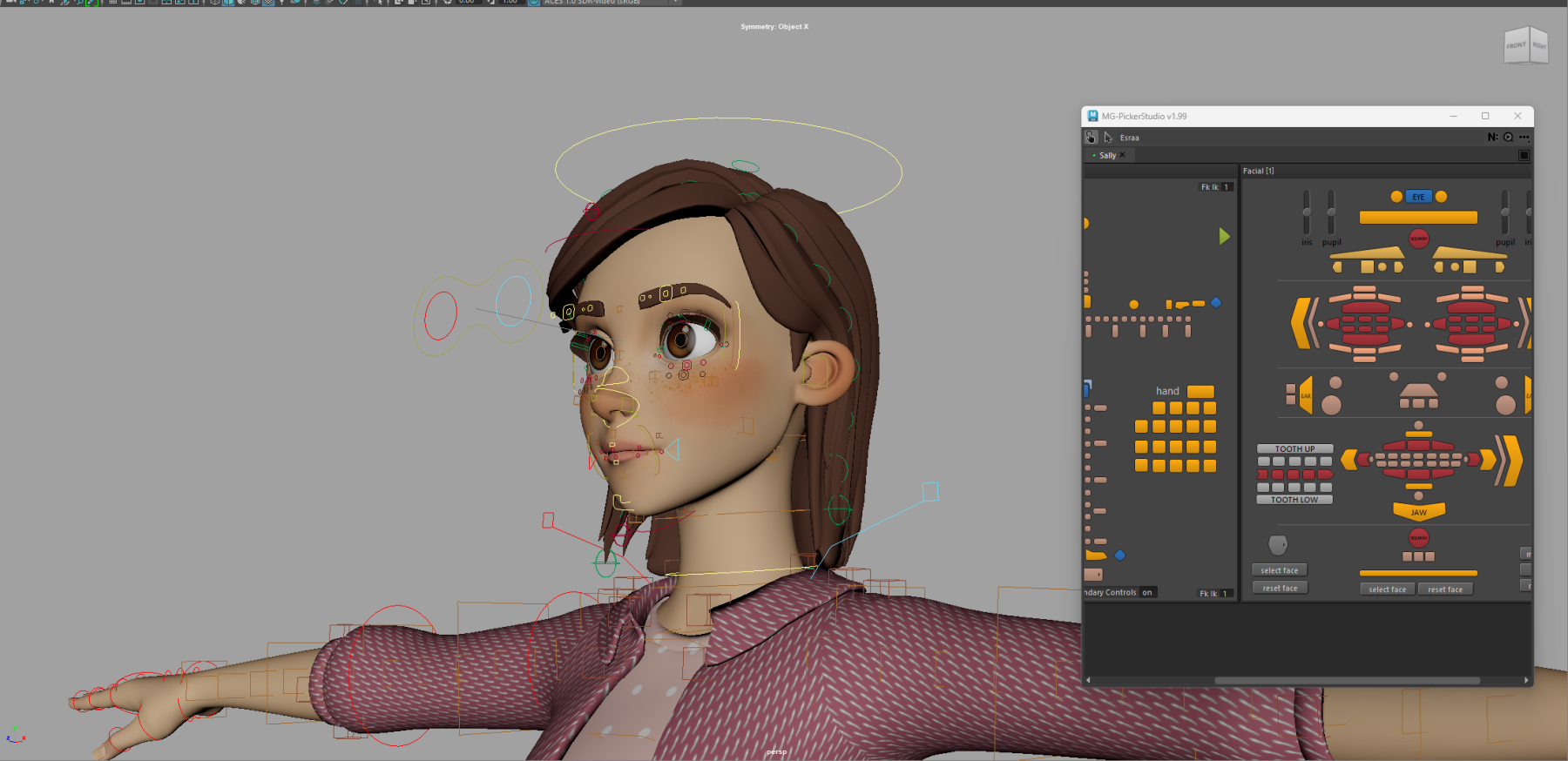Viewport: 1568px width, 761px height.
Task: Select the upper blue diamond control
Action: coord(1216,303)
